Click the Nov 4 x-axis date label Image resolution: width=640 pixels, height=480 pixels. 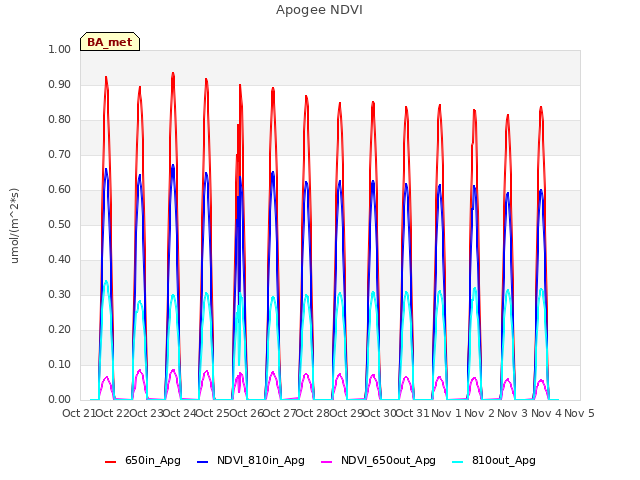[546, 413]
